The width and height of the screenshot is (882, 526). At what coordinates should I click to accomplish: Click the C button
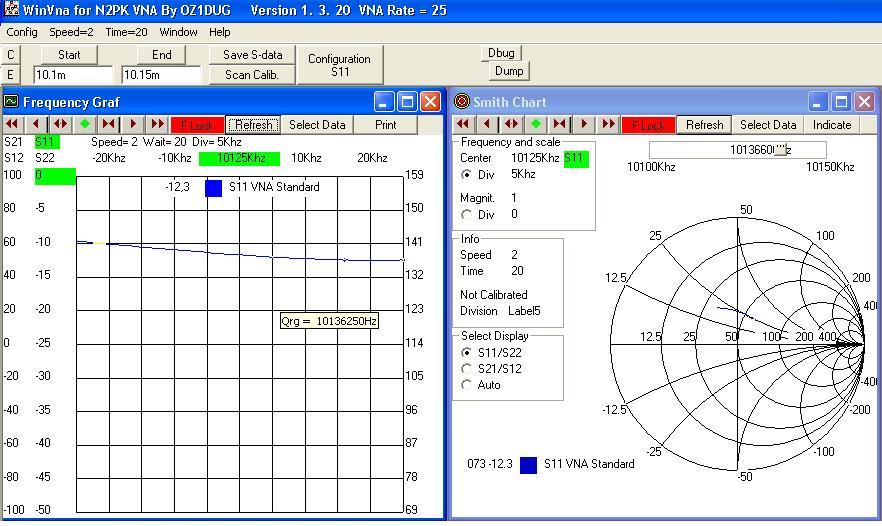click(11, 55)
